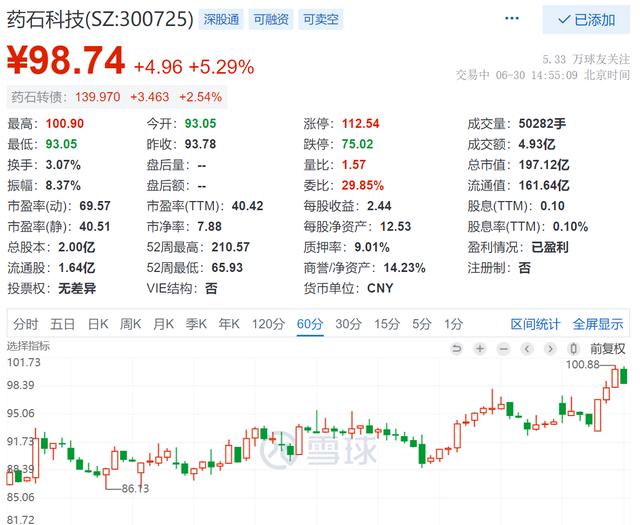Open 区间统计 range statistics
Screen dimensions: 640x525
click(536, 324)
